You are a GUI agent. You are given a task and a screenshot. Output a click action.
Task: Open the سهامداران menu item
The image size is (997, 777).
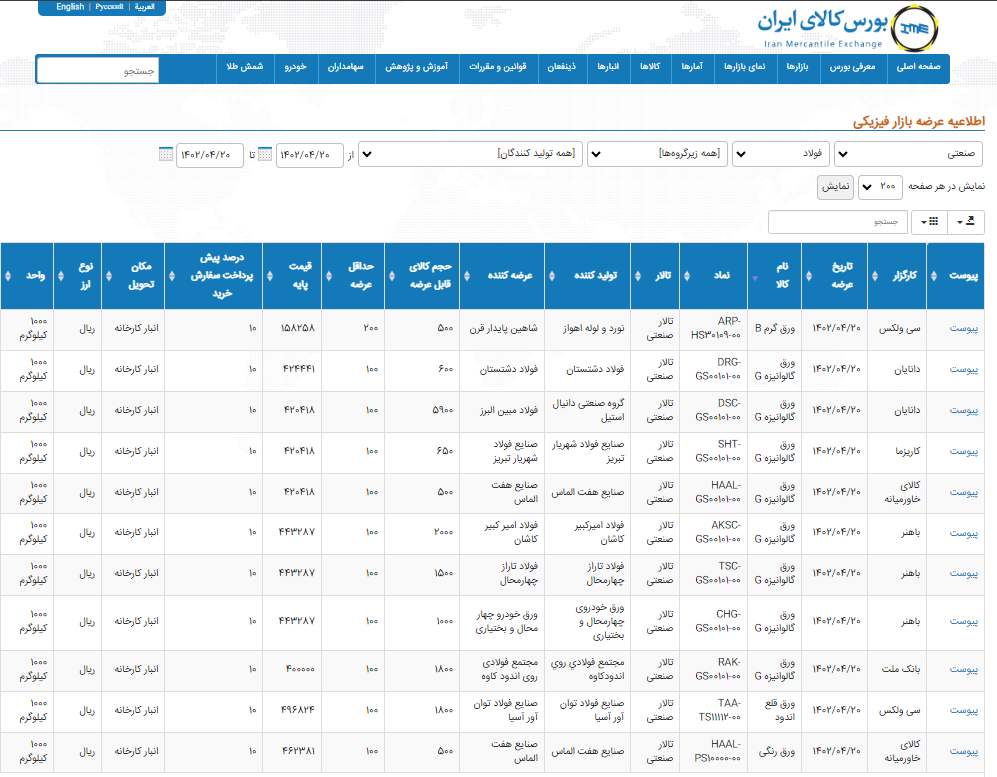click(346, 67)
